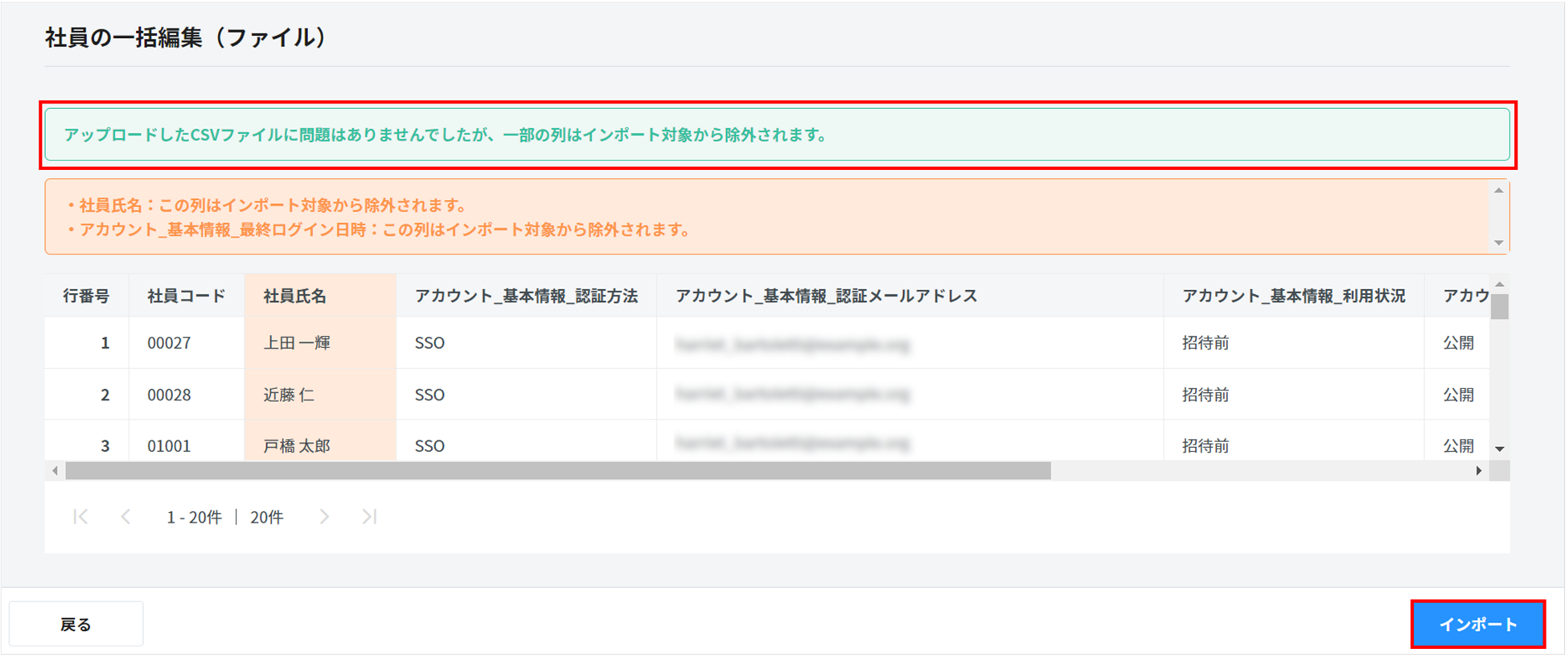Go to previous page arrow
Screen dimensions: 1568x657
(x=126, y=517)
